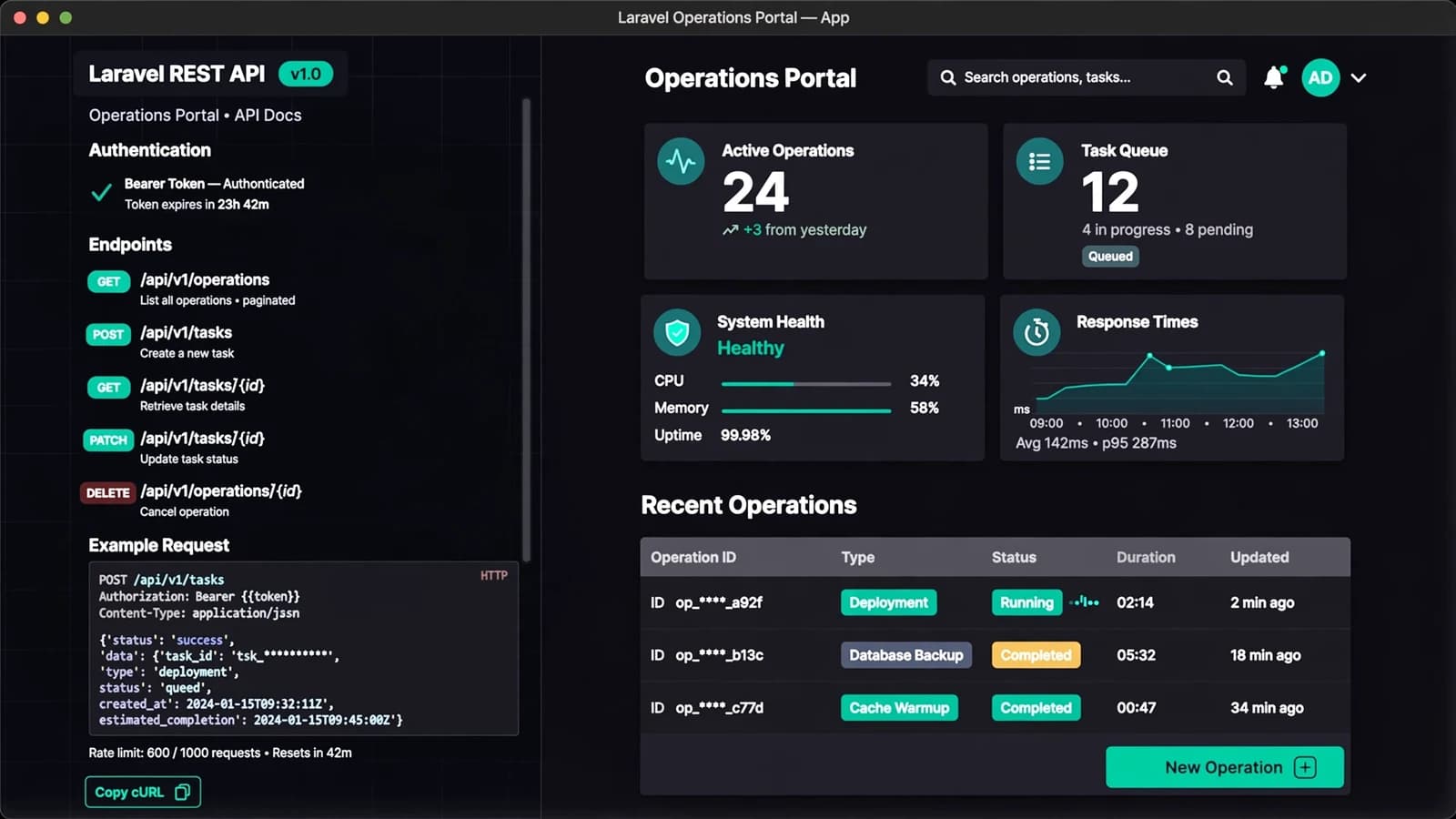This screenshot has height=819, width=1456.
Task: Click the Rate limit 600 / 1000 requests text
Action: [x=175, y=753]
